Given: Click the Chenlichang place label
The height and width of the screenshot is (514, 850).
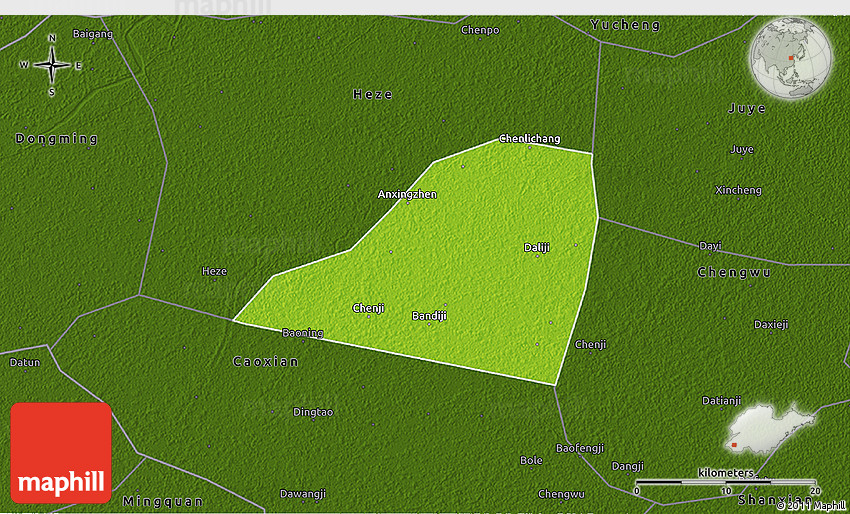Looking at the screenshot, I should tap(530, 139).
